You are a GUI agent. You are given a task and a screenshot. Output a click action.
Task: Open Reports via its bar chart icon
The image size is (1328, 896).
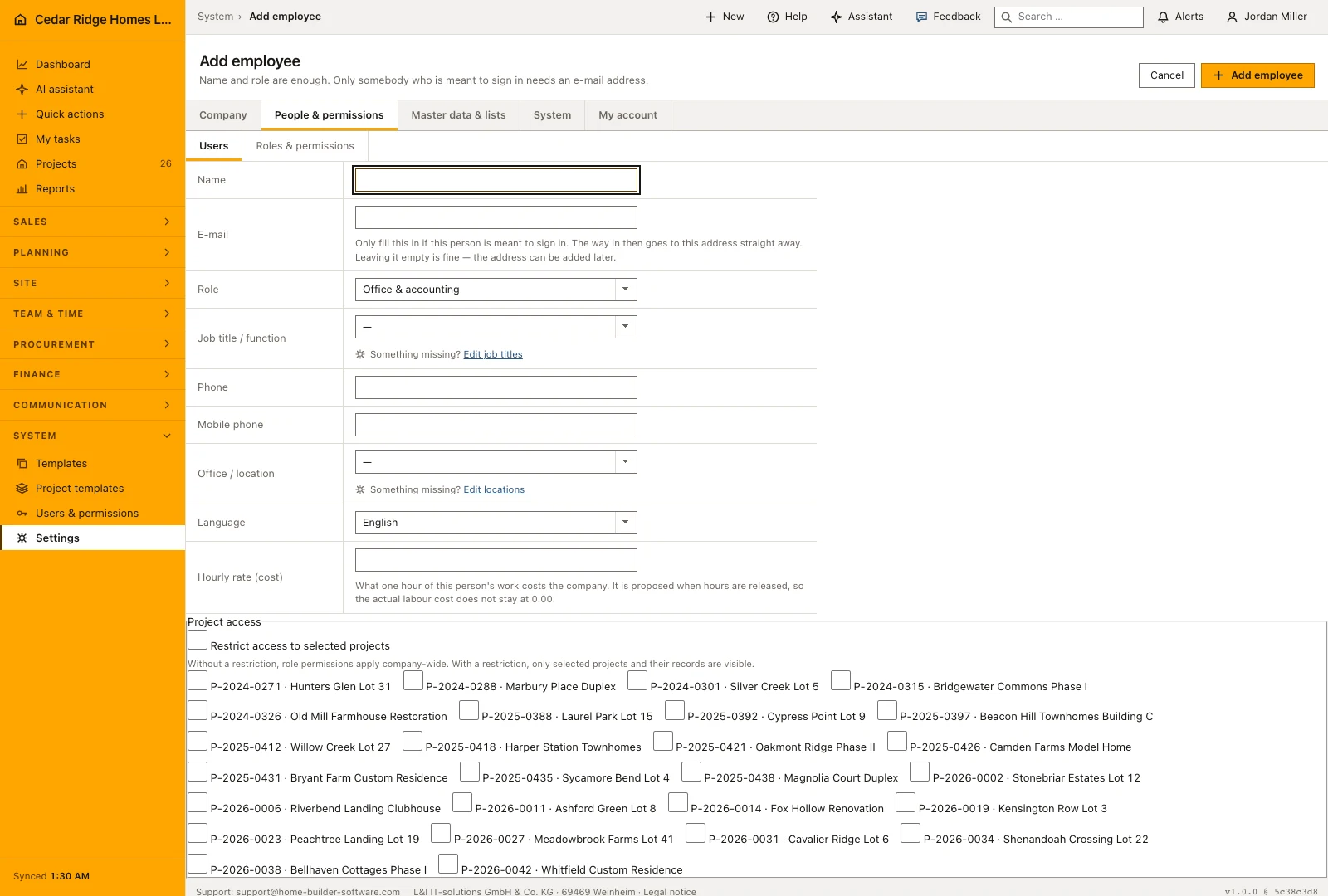pyautogui.click(x=22, y=189)
